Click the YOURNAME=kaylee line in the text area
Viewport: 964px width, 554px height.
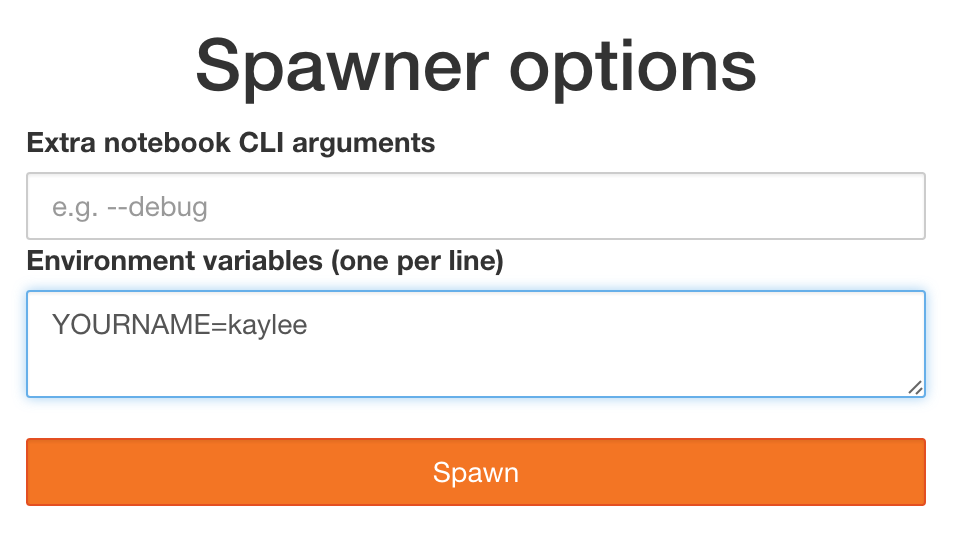coord(180,324)
